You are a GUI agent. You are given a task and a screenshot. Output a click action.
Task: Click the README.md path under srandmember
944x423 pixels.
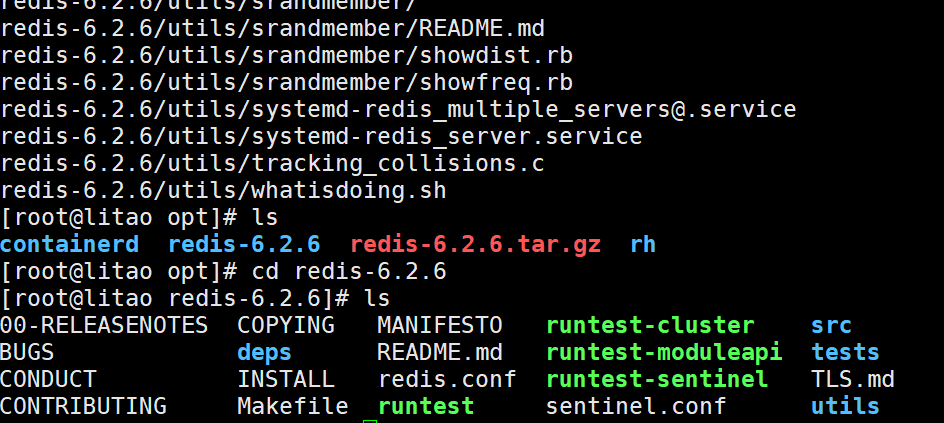[273, 28]
